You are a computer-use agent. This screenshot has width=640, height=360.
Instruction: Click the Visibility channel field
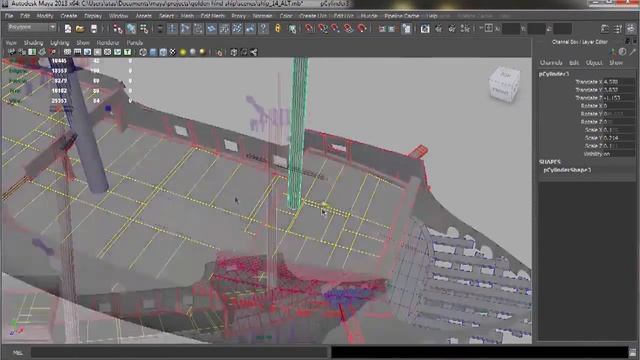click(619, 154)
